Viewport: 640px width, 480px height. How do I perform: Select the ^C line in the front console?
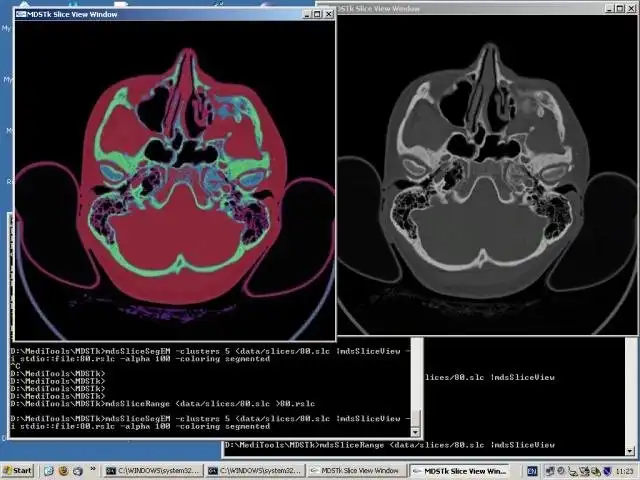pyautogui.click(x=16, y=366)
